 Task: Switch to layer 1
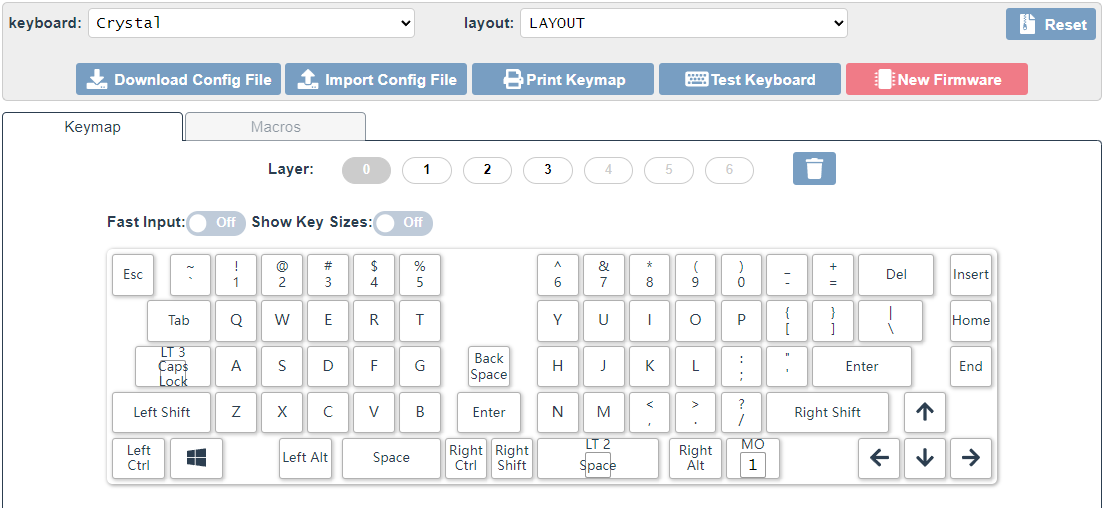[427, 170]
